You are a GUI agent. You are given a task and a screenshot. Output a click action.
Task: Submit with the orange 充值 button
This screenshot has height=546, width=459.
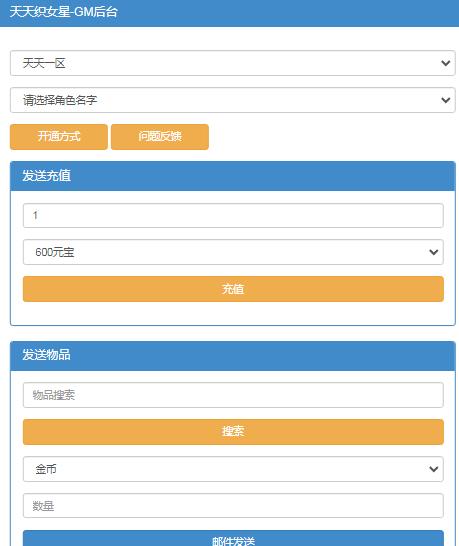click(233, 289)
